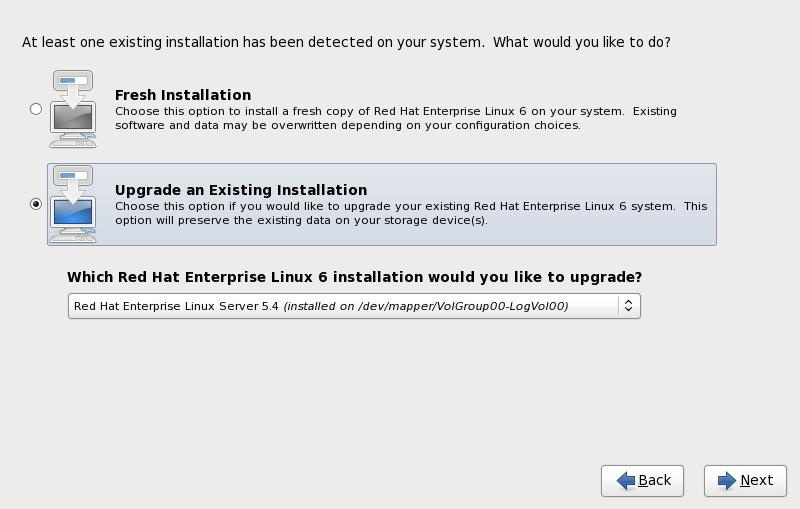Expand the installation combo box arrows
This screenshot has width=800, height=509.
[628, 306]
